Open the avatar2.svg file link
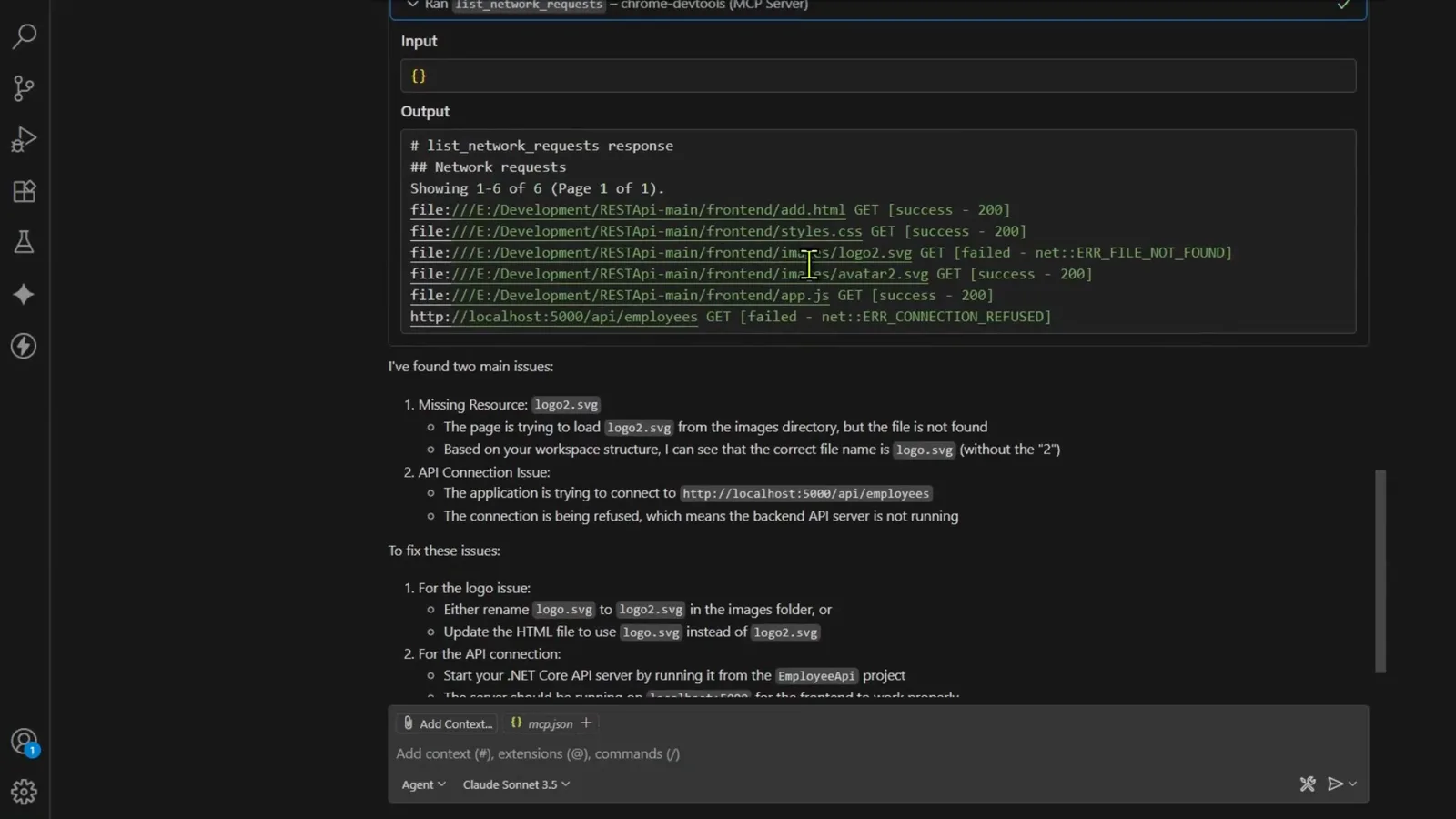The width and height of the screenshot is (1456, 819). [x=669, y=274]
